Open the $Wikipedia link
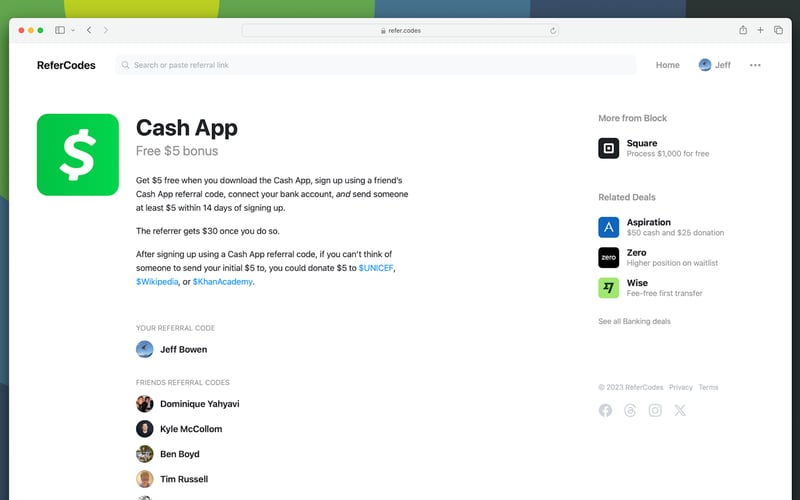Viewport: 800px width, 500px height. (157, 282)
